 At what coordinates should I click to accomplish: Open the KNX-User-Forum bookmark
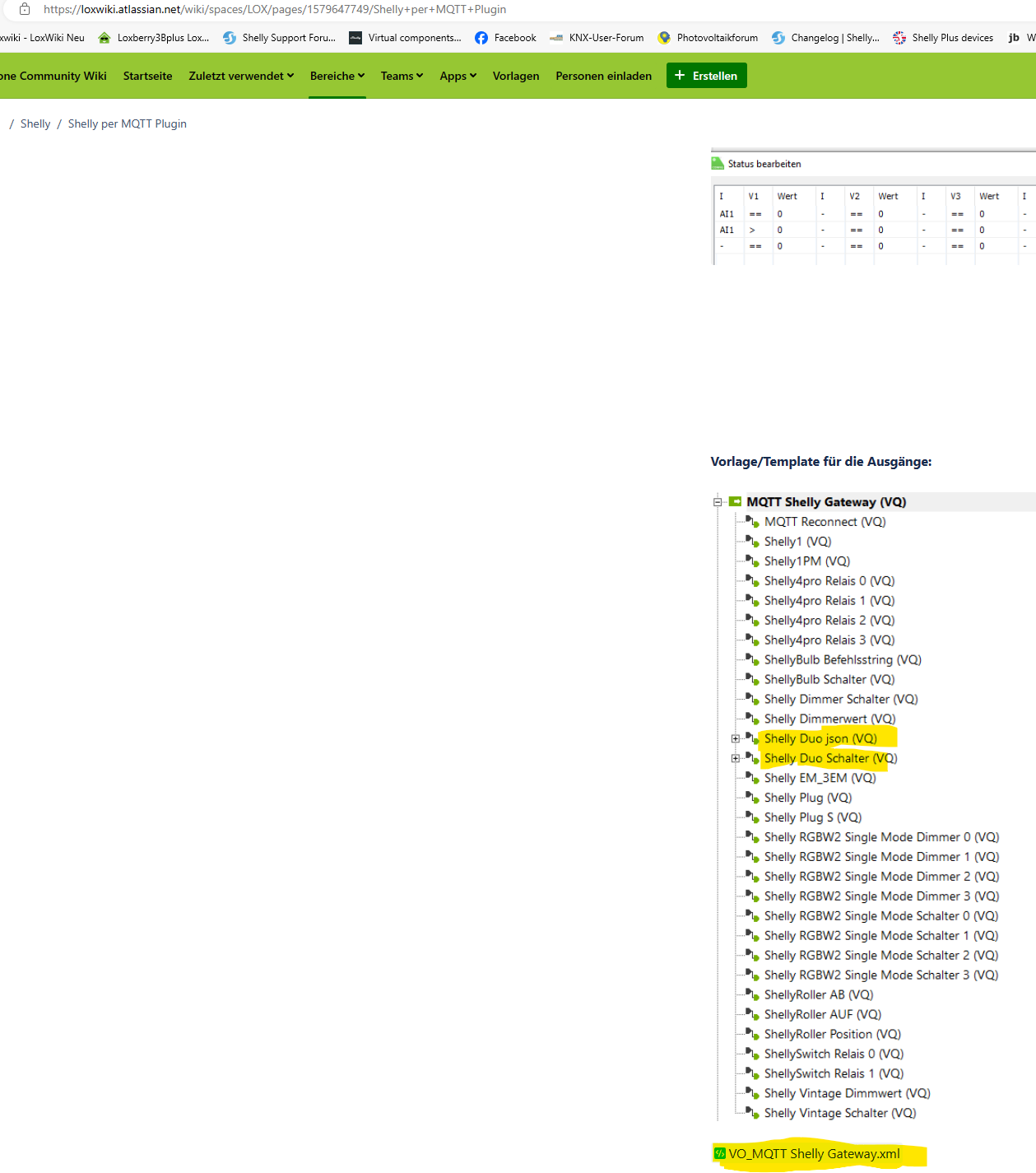[x=597, y=38]
